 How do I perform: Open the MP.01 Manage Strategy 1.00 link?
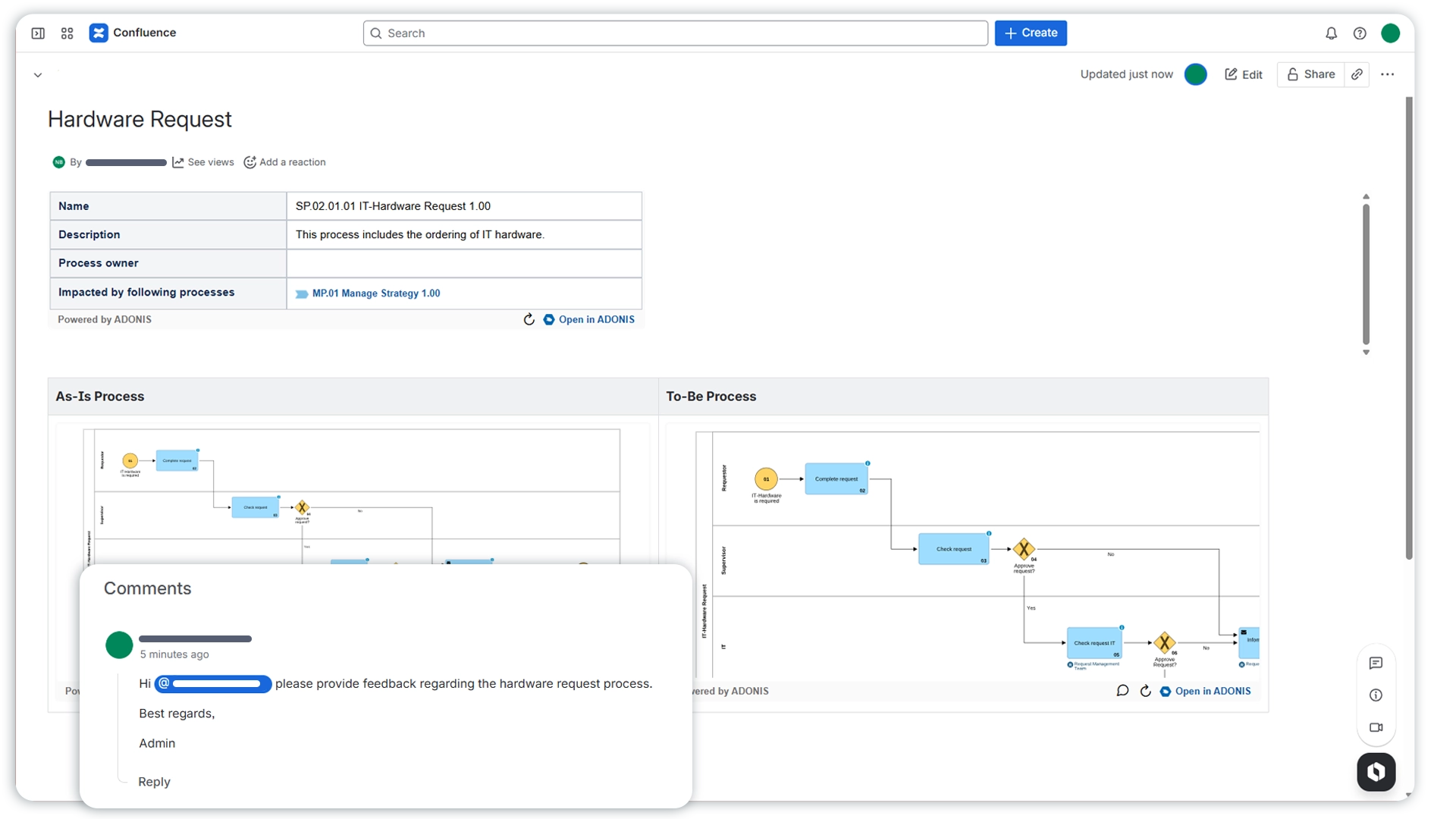[377, 293]
